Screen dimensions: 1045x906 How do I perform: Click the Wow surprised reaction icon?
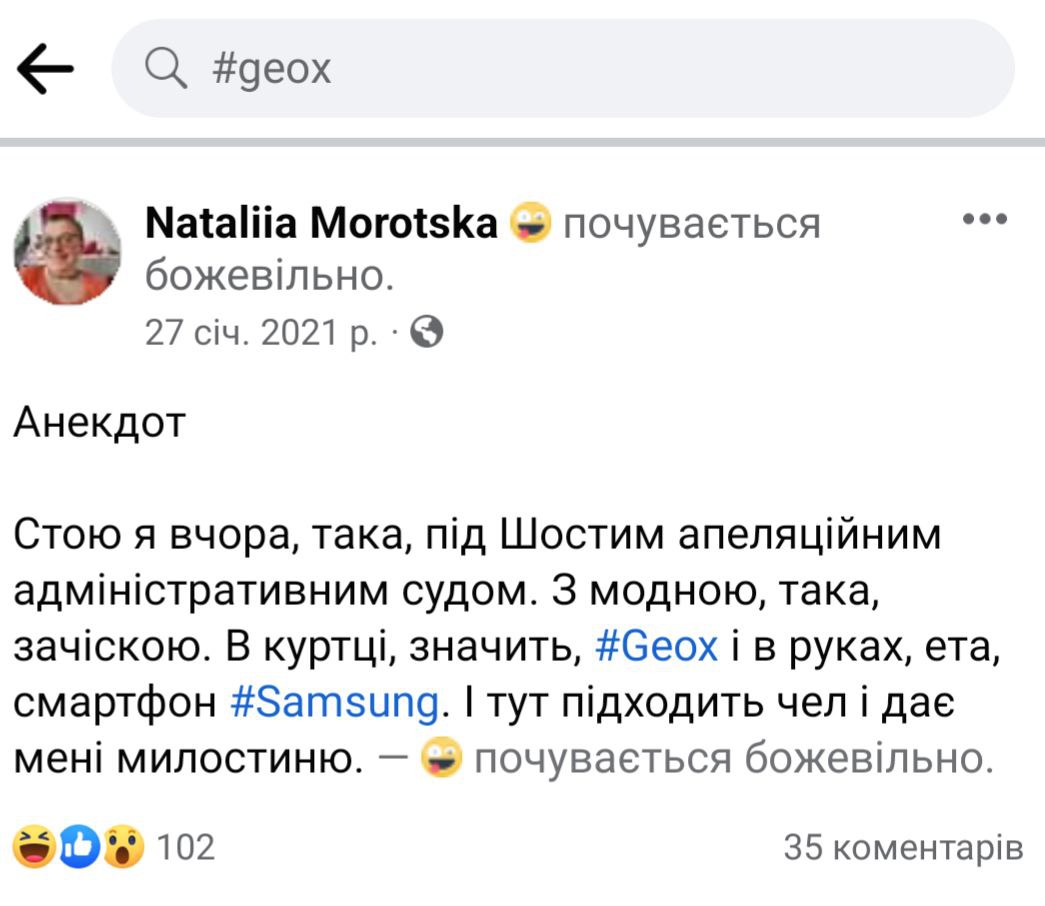pos(124,848)
